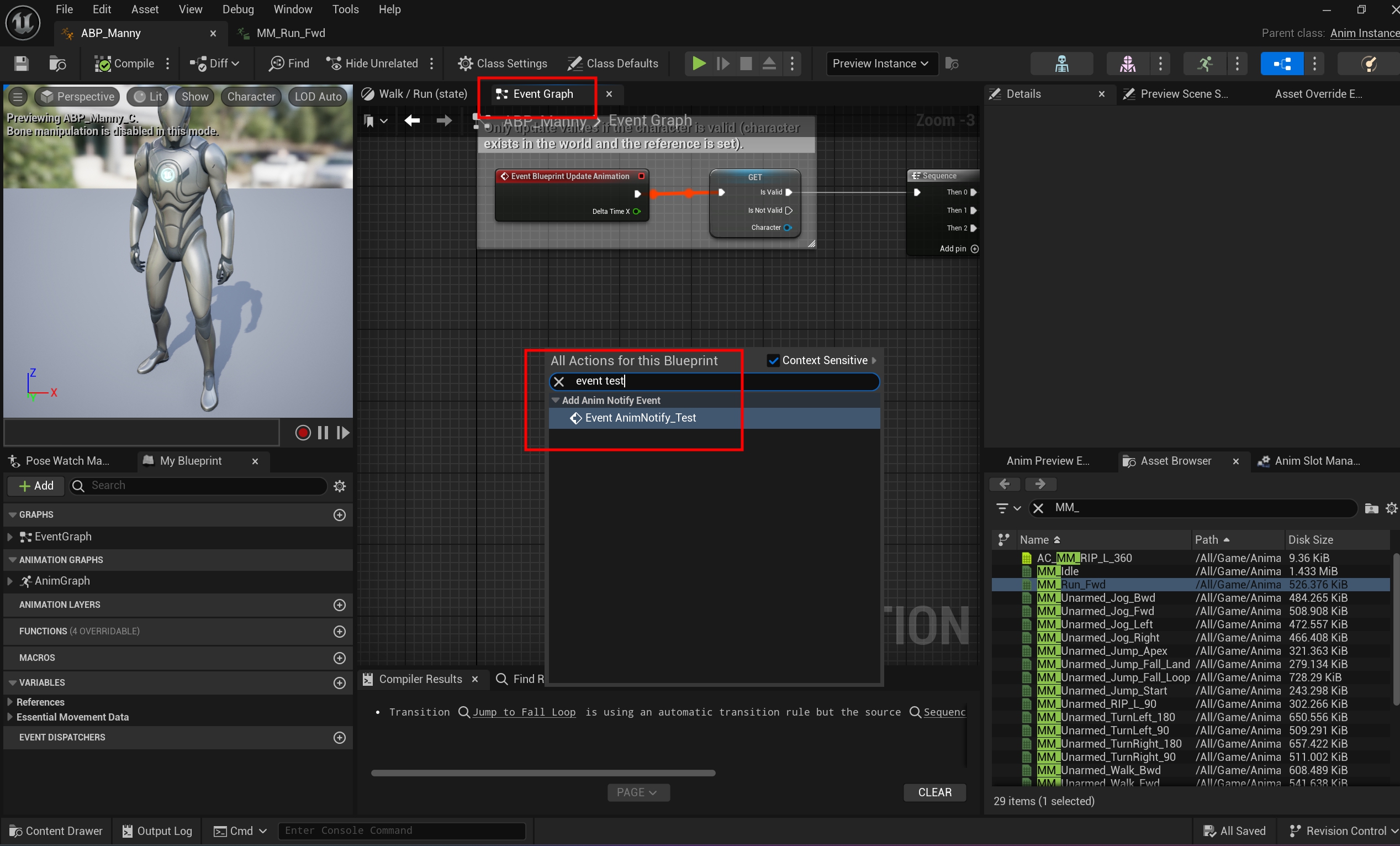Open the Cmd console type dropdown

pos(240,831)
